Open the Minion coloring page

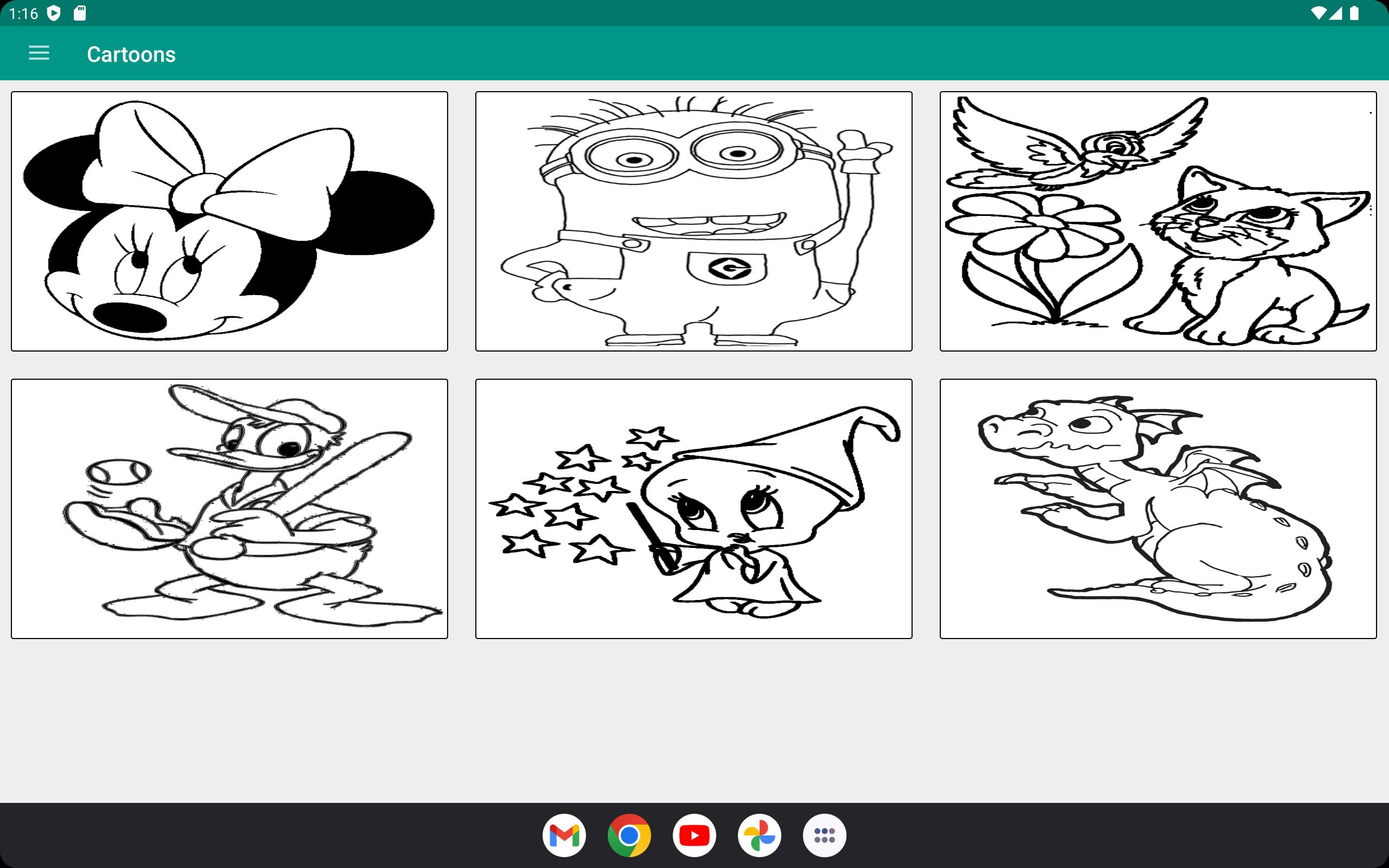[693, 221]
